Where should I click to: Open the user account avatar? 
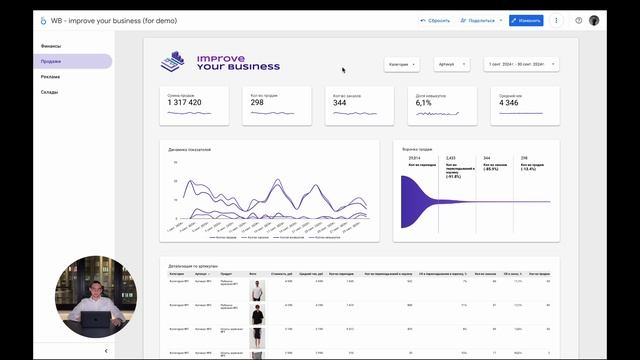click(x=594, y=20)
